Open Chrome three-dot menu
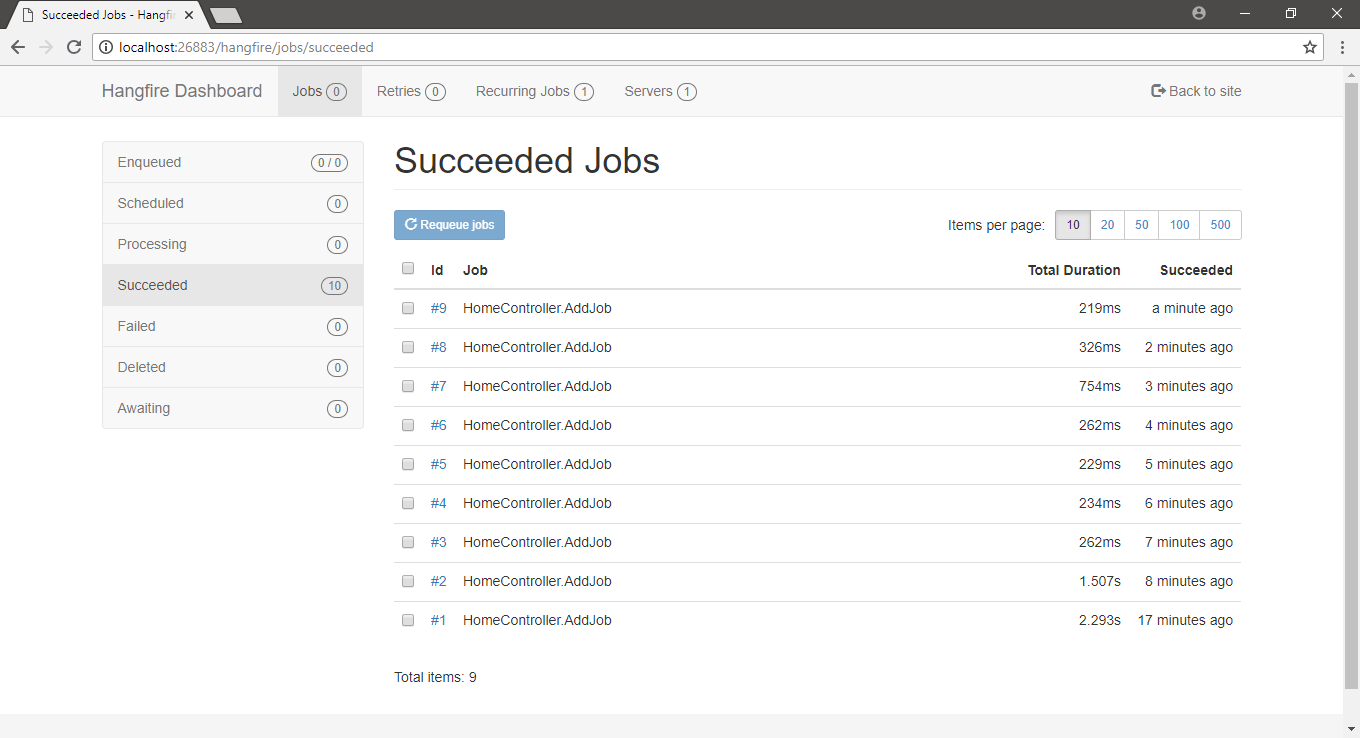 (x=1342, y=47)
